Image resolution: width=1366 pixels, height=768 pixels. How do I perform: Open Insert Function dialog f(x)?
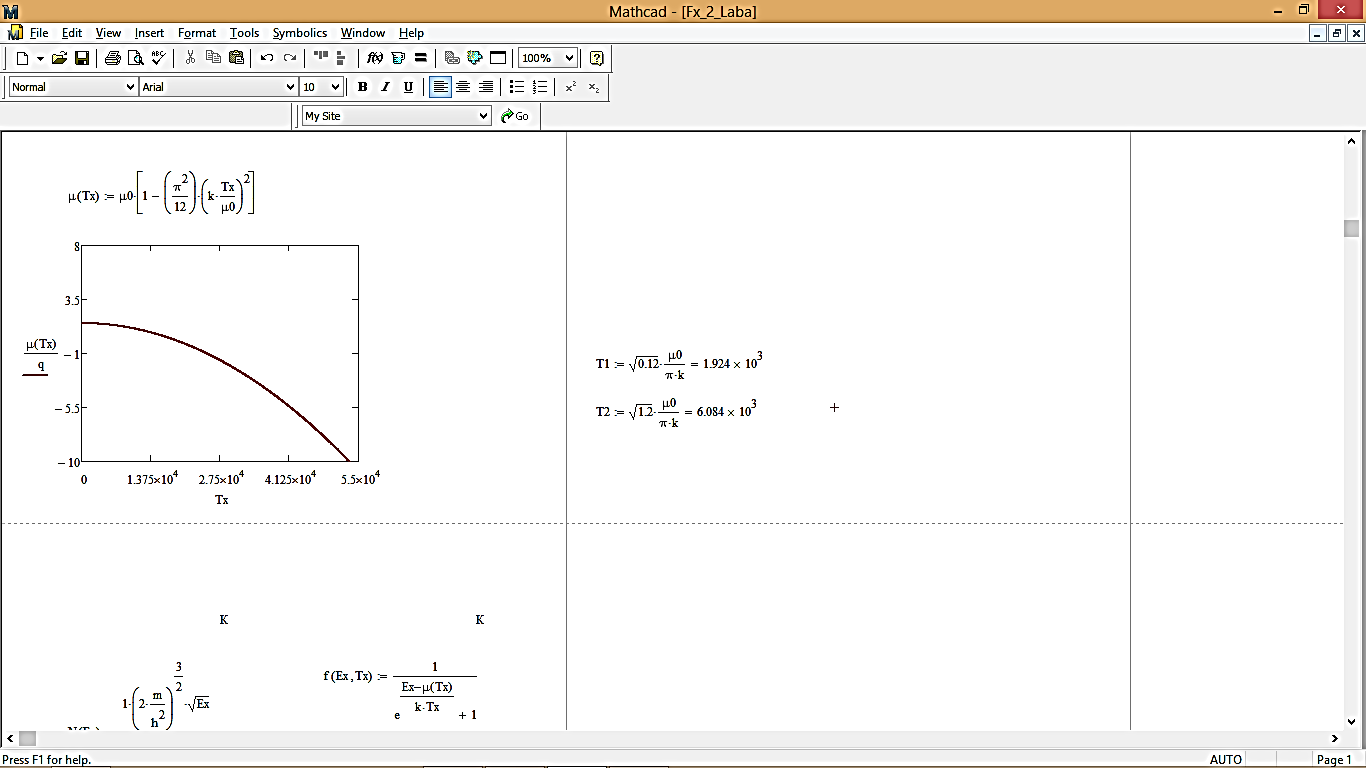coord(375,58)
